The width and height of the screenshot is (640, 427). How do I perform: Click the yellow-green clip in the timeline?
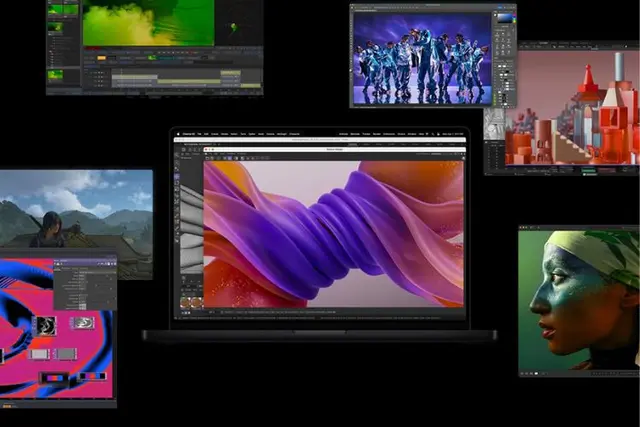pos(189,81)
